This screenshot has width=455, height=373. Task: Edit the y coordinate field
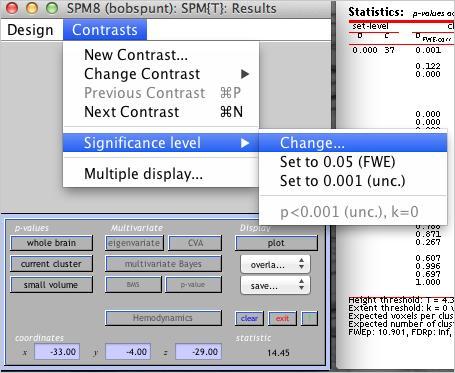pyautogui.click(x=128, y=352)
